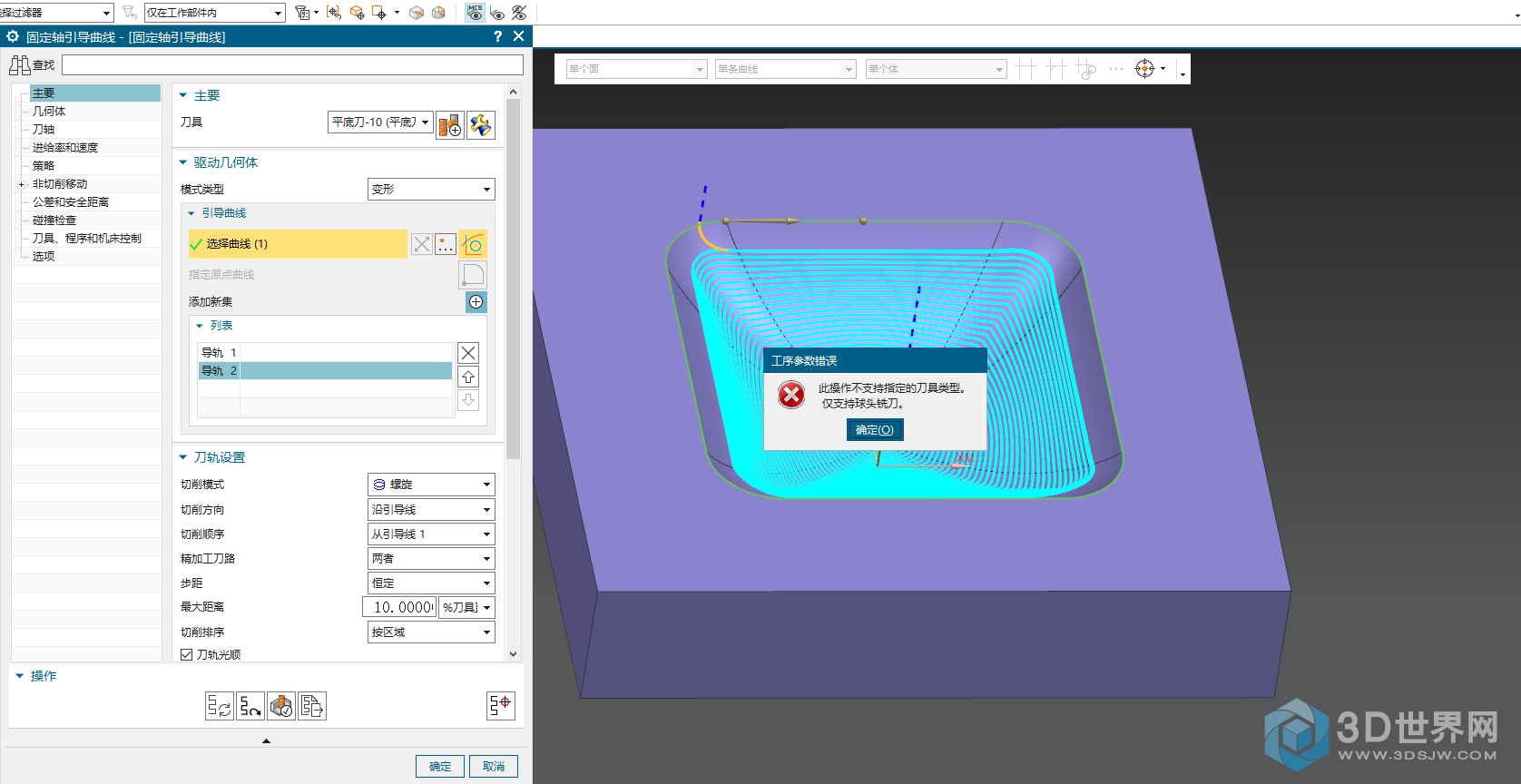
Task: Open the 步距 dropdown showing 恒定
Action: coord(431,583)
